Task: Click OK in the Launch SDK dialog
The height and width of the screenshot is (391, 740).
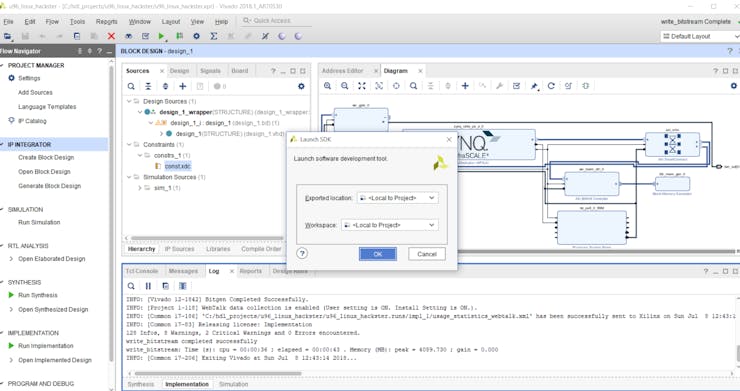Action: click(x=378, y=254)
